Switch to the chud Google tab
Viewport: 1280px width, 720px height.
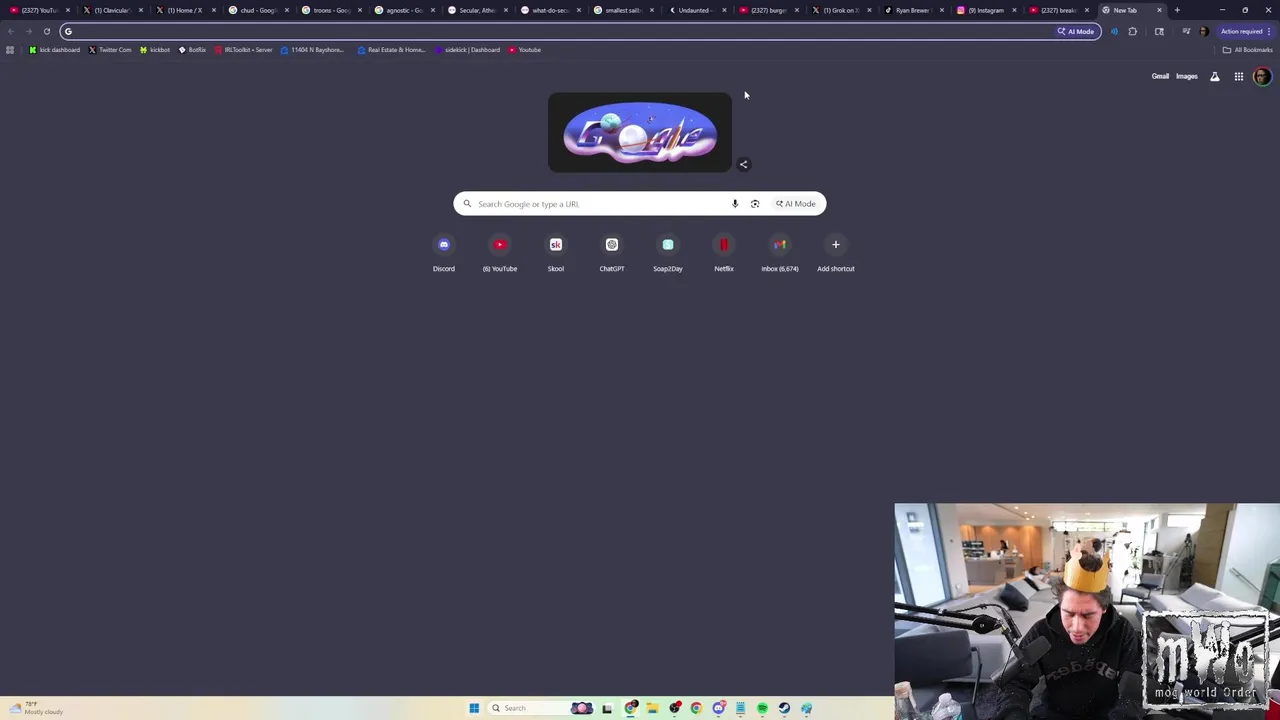[256, 10]
